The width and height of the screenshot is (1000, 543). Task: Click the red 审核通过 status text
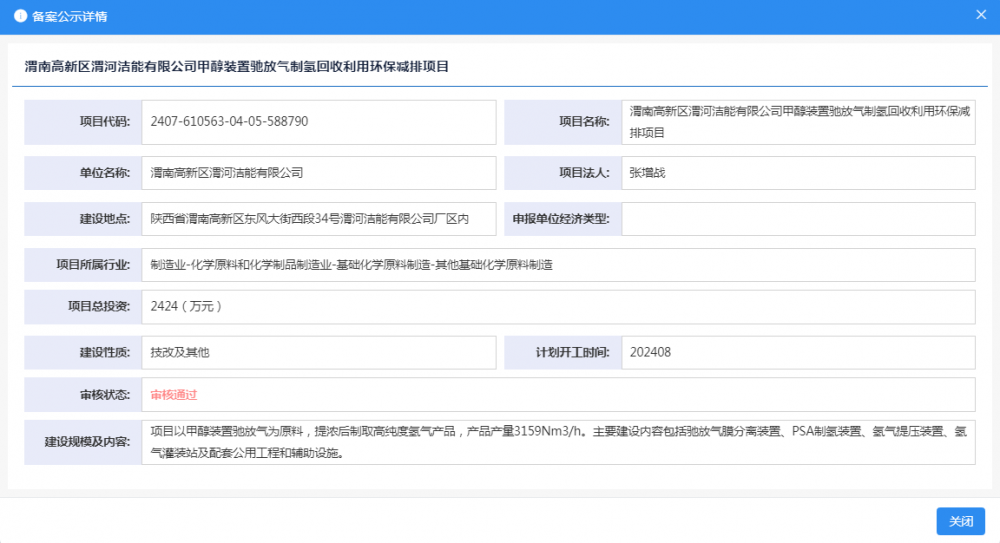click(x=174, y=395)
